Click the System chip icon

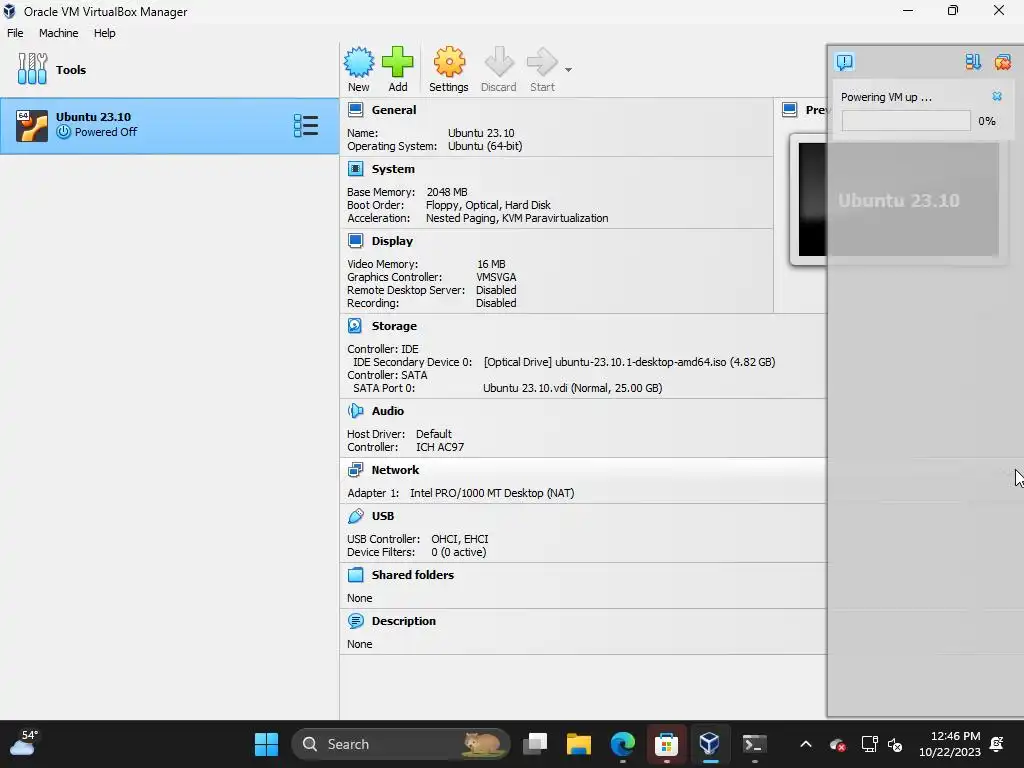pos(355,169)
